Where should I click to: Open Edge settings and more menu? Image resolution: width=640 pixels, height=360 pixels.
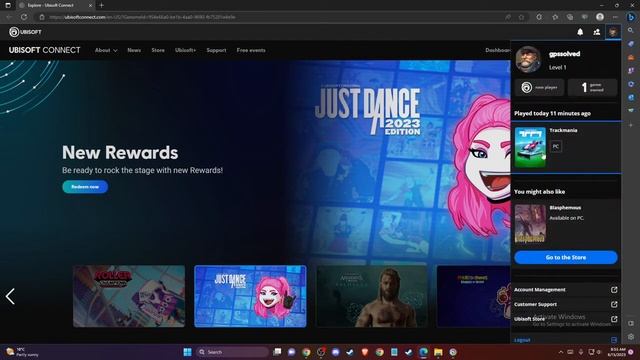615,17
